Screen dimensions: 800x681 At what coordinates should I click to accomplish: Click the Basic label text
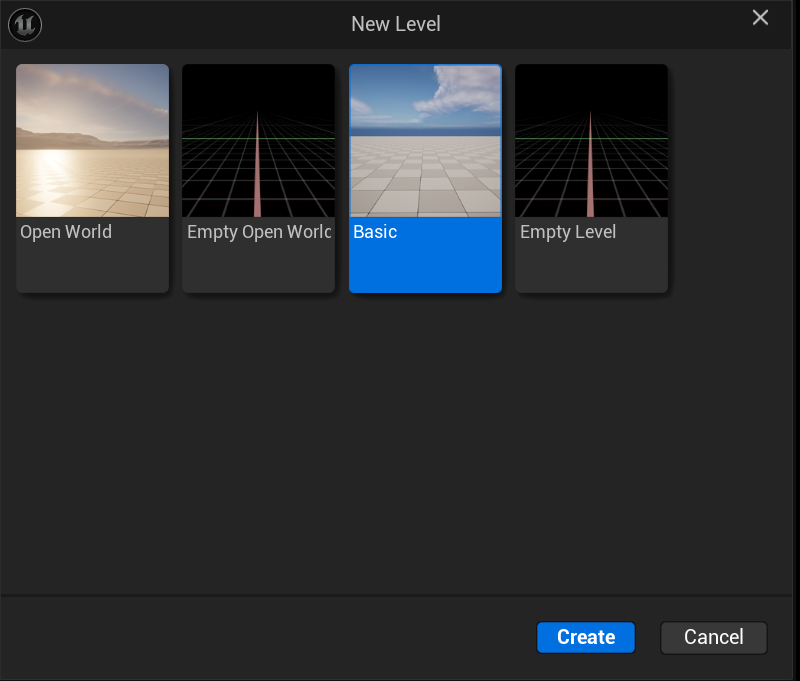pos(375,232)
